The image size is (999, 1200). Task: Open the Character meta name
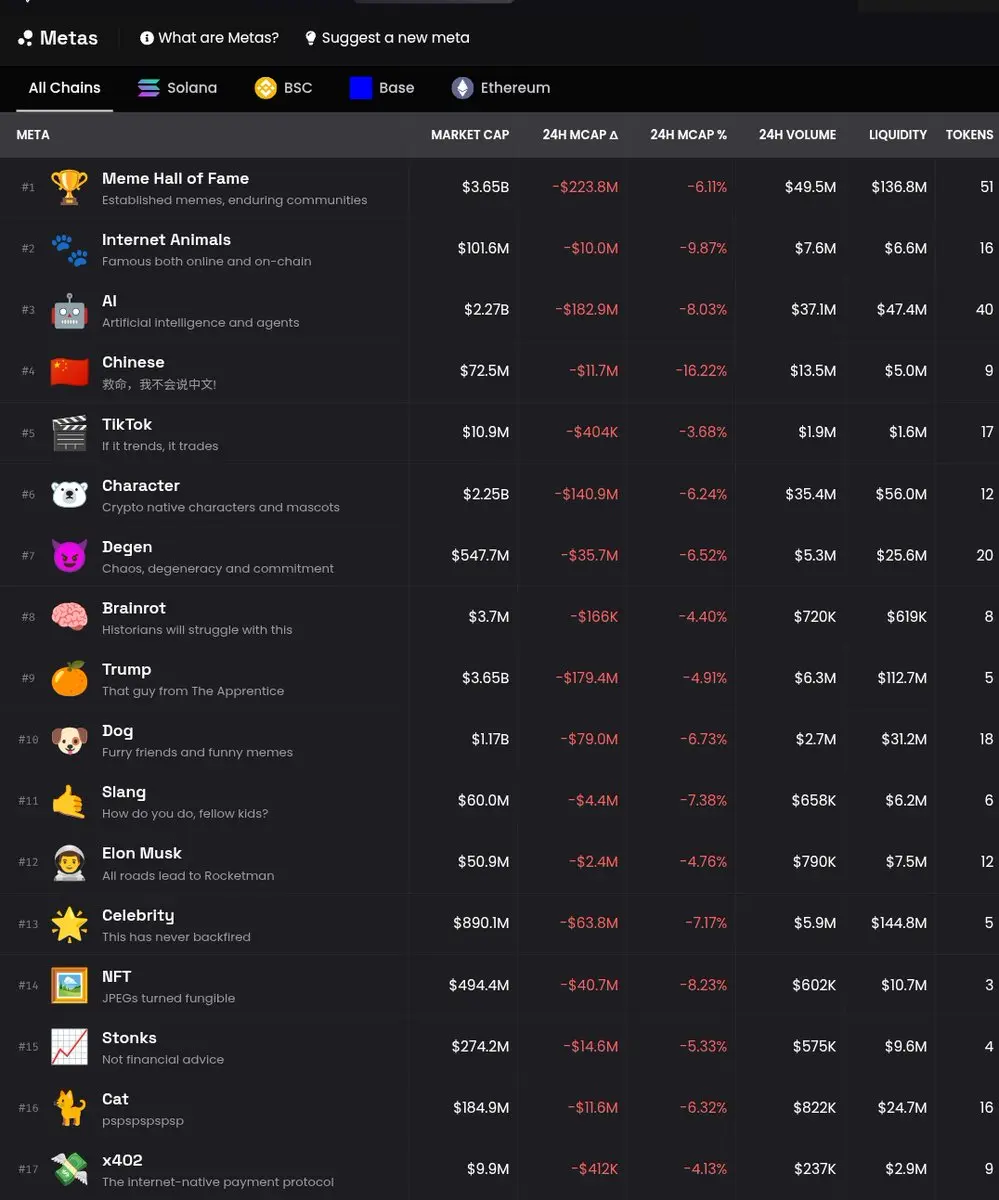tap(141, 486)
